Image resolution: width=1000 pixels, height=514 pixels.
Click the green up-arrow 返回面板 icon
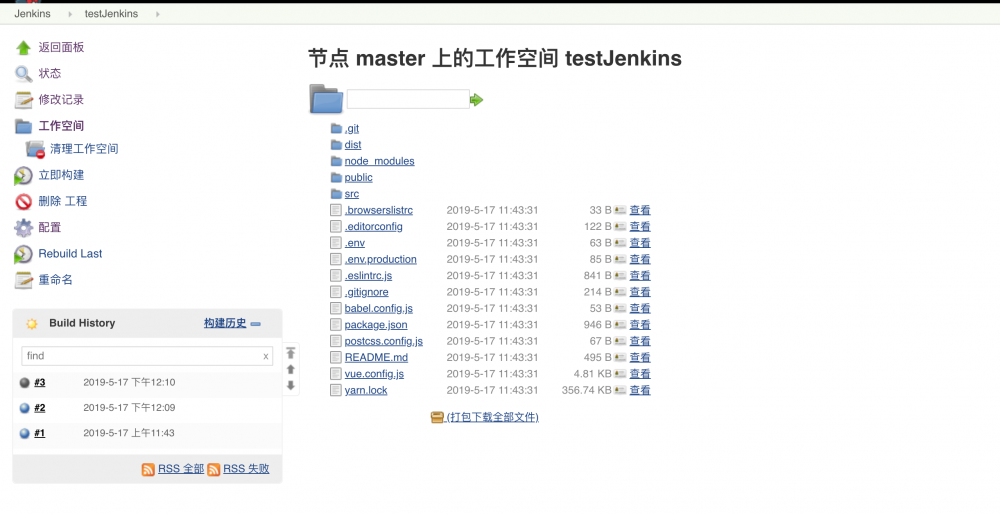(x=24, y=48)
